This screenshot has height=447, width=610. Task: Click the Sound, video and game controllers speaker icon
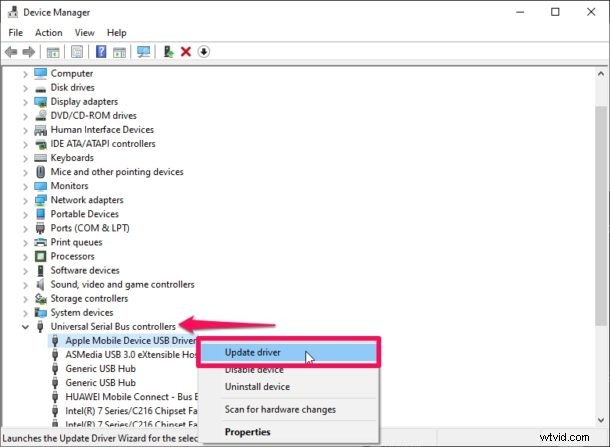[x=40, y=284]
